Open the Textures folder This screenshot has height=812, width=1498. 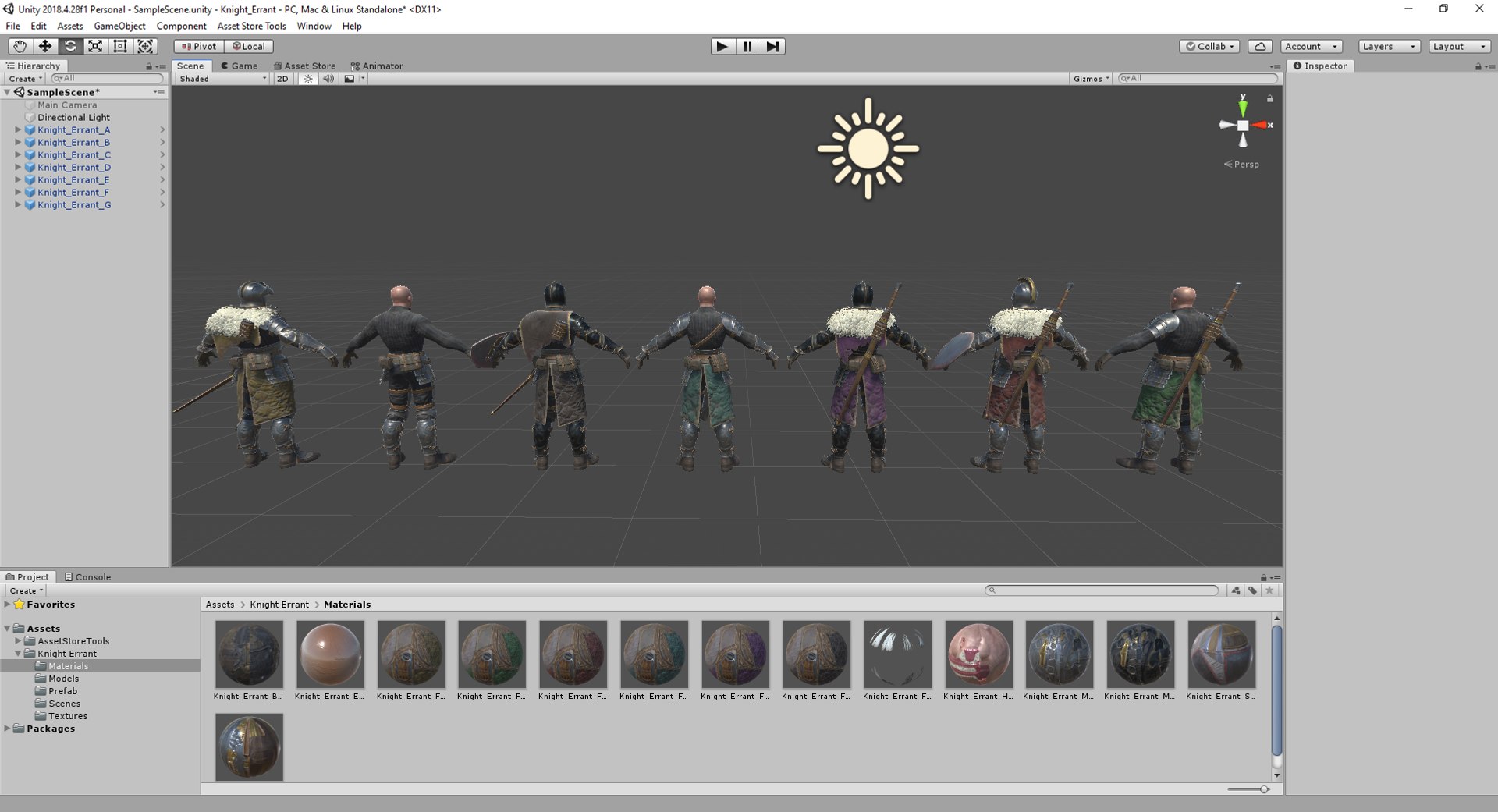click(x=68, y=715)
